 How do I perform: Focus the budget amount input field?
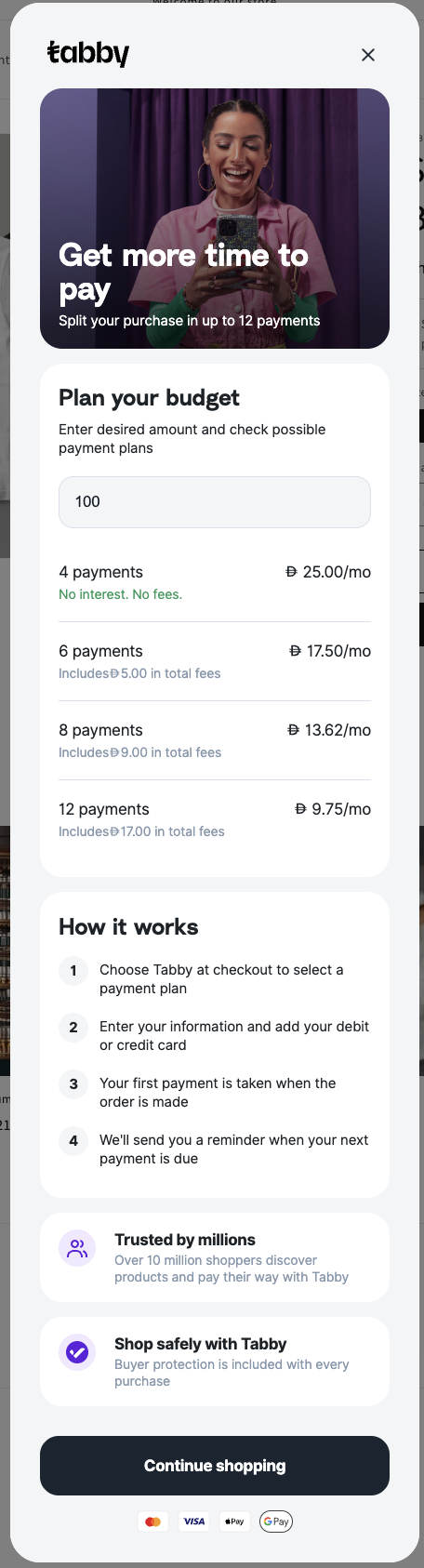click(x=215, y=502)
